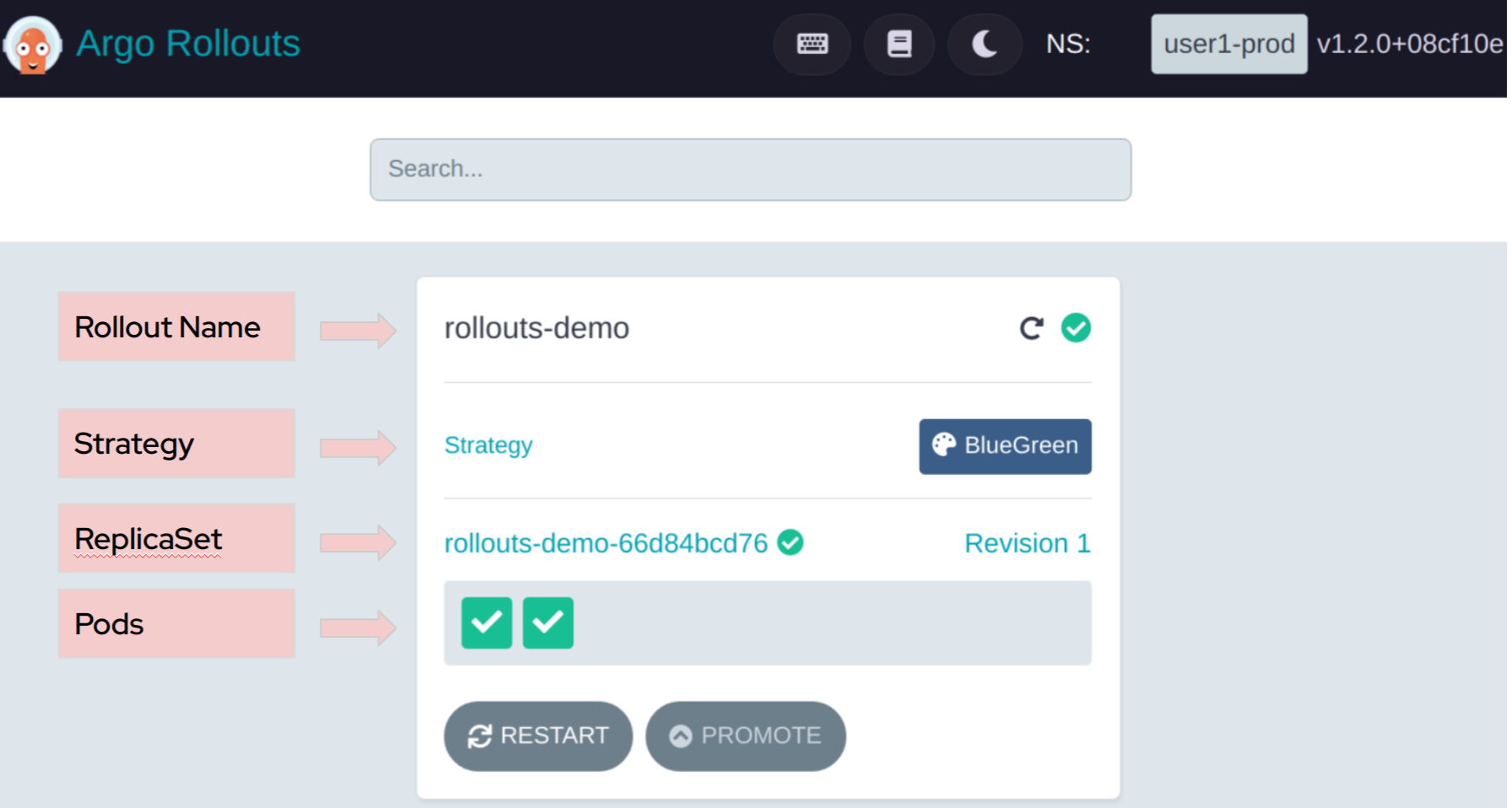Open the keyboard shortcuts icon
1512x808 pixels.
[x=812, y=44]
